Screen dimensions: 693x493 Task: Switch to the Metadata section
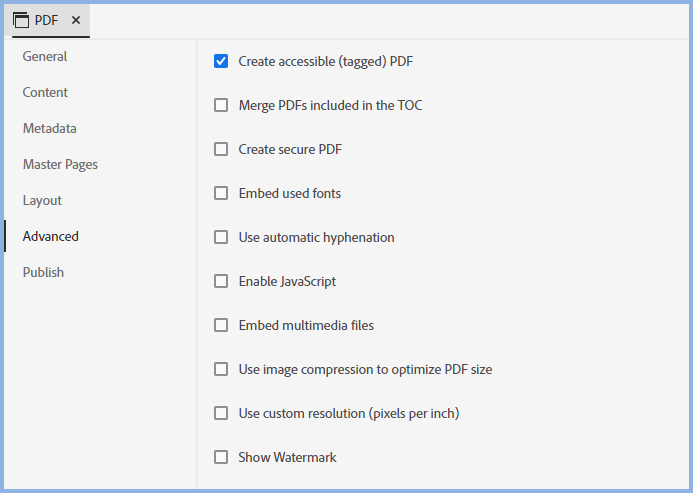[x=50, y=129]
